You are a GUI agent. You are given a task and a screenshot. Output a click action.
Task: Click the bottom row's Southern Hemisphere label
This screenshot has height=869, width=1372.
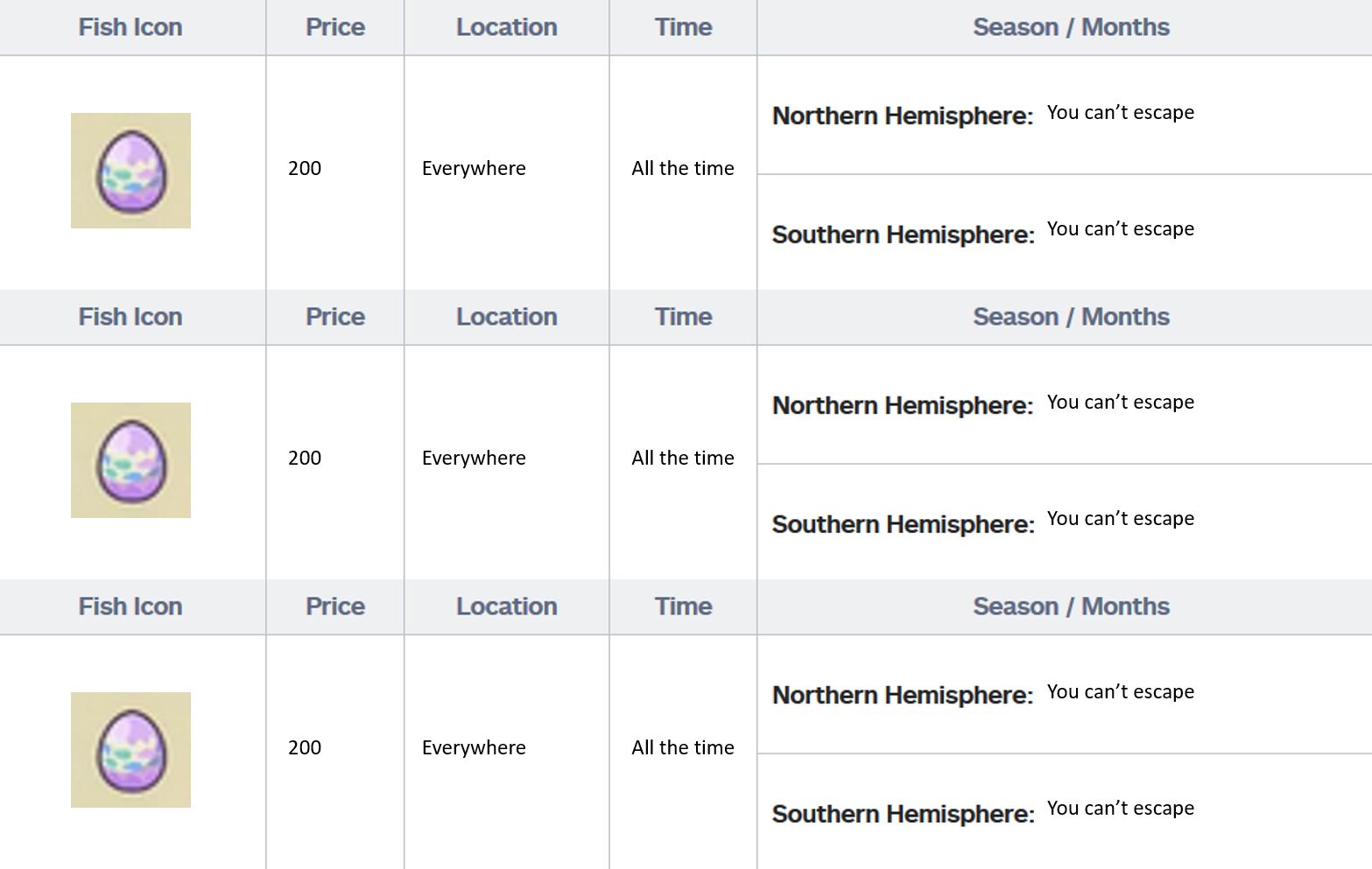coord(904,814)
